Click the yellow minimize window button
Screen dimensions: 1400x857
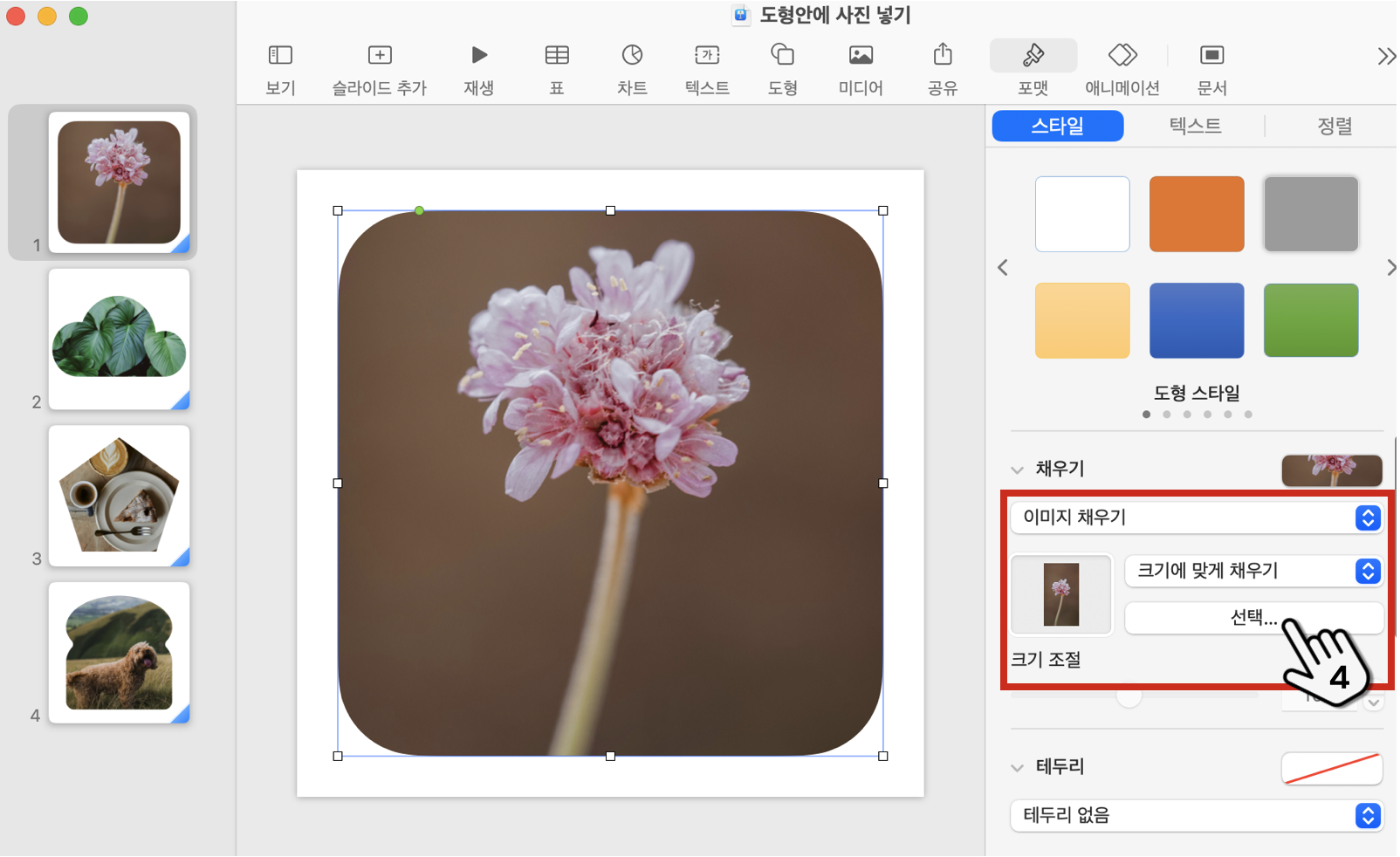(47, 16)
